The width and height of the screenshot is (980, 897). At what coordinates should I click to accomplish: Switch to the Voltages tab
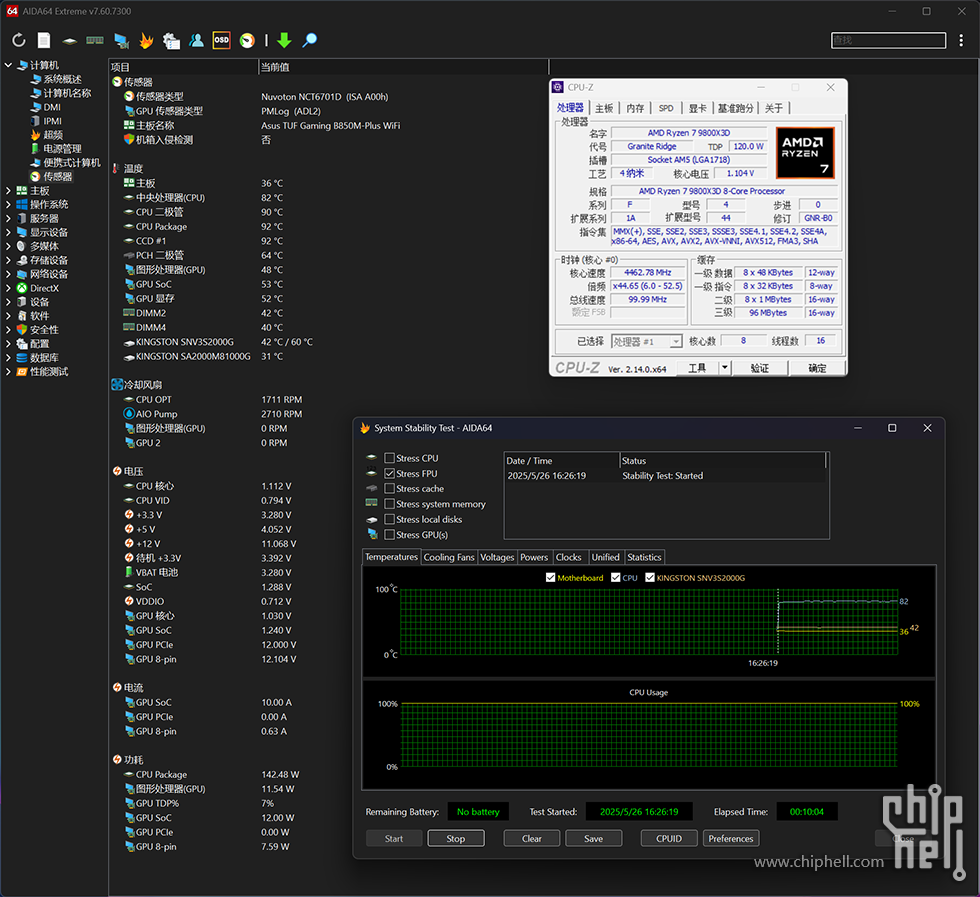[497, 558]
